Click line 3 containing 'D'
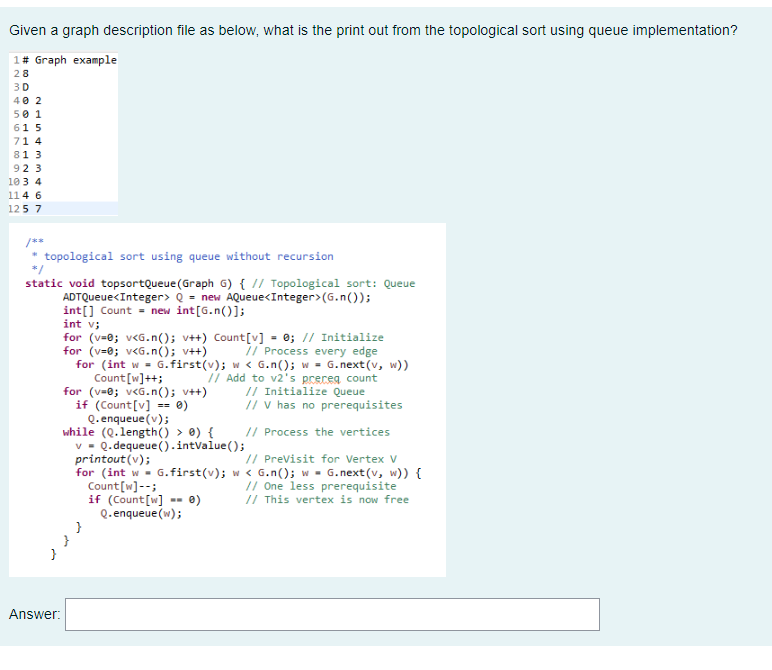This screenshot has height=670, width=772. coord(26,87)
